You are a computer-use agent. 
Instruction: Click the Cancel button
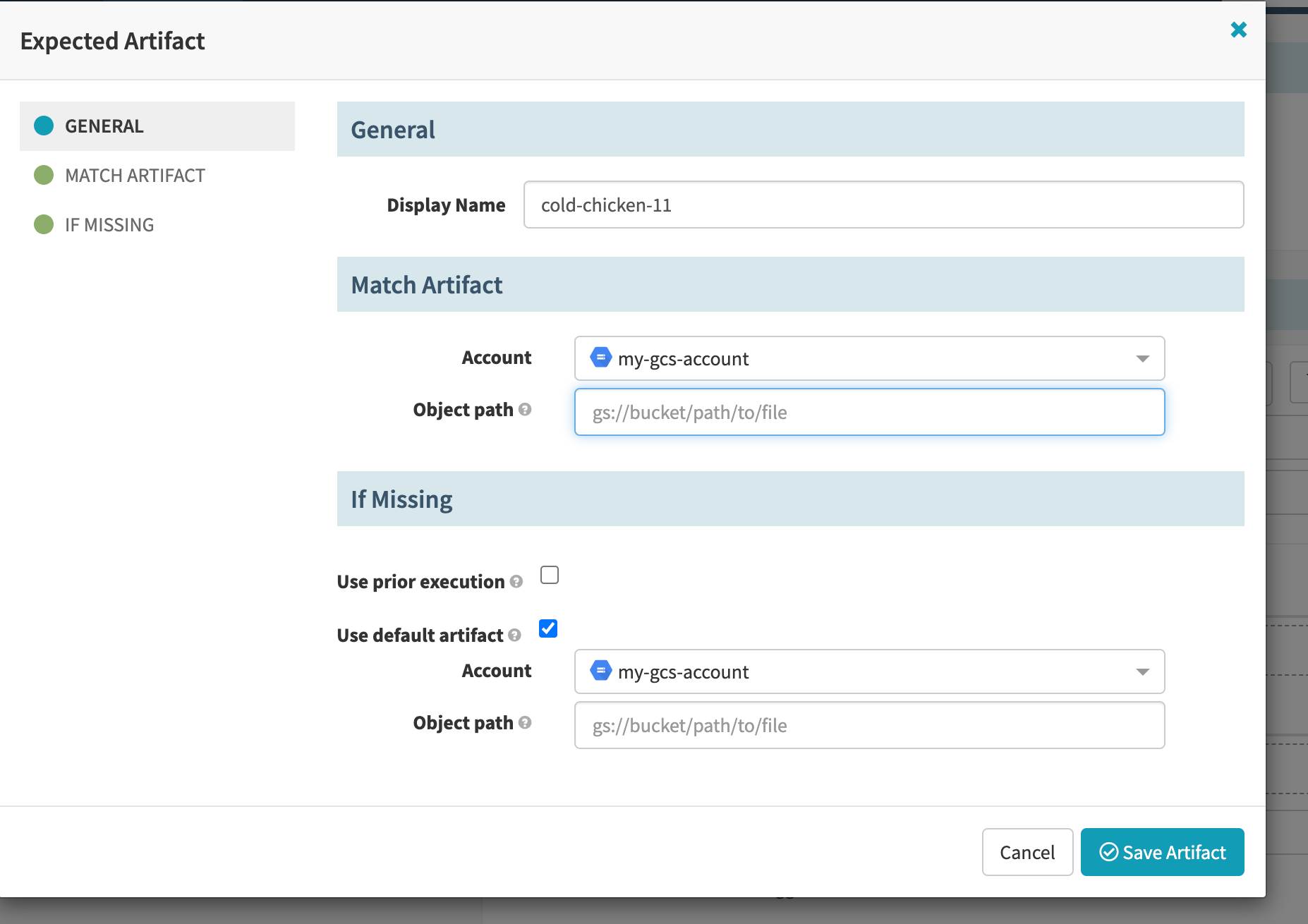[1027, 852]
